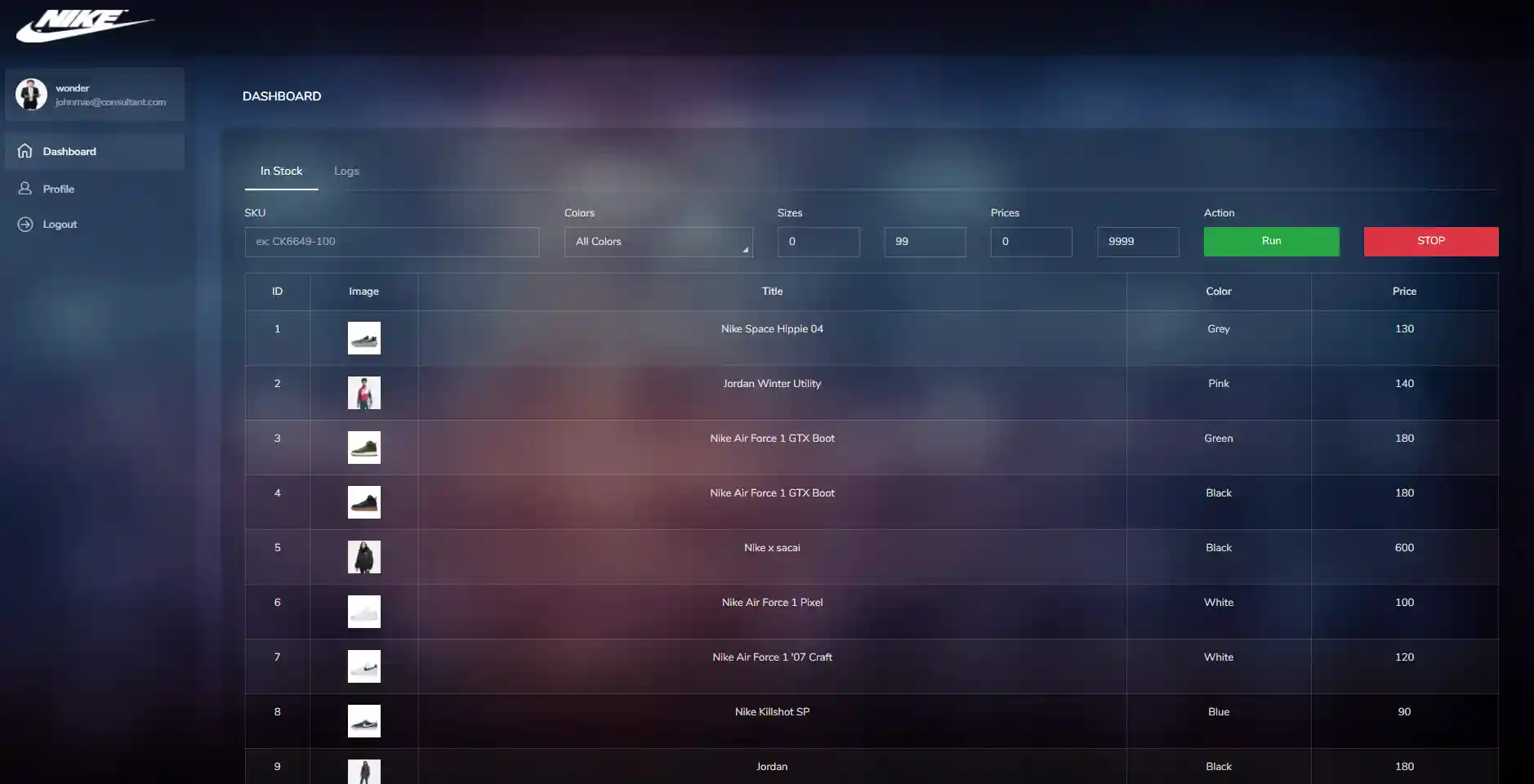Open the Profile sidebar item
Screen dimensions: 1534x784
click(95, 189)
